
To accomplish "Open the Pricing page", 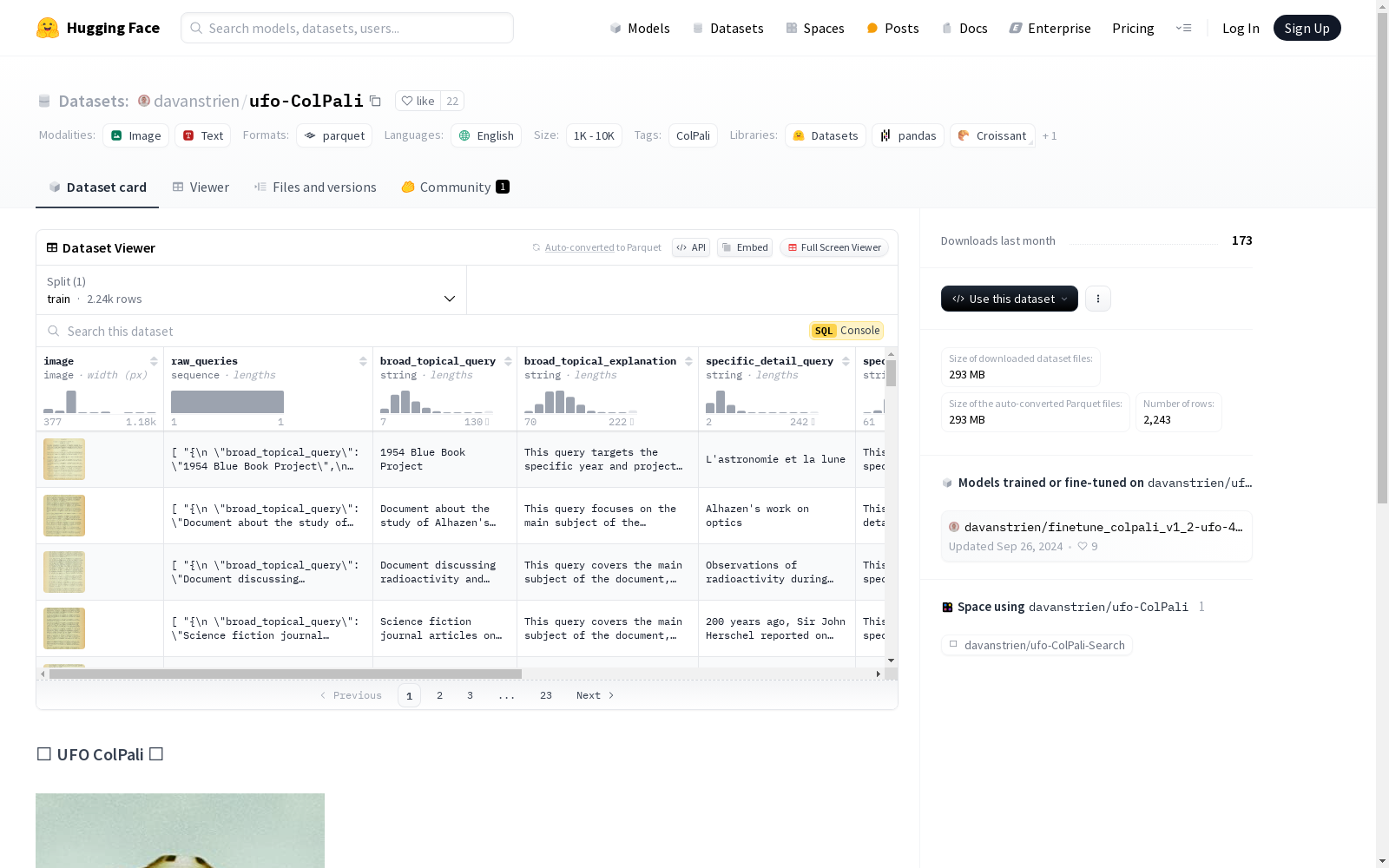I will pos(1133,28).
